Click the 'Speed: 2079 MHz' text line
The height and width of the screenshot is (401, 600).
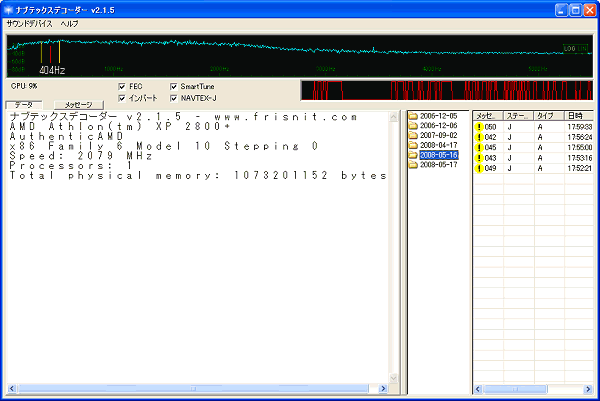pos(81,156)
